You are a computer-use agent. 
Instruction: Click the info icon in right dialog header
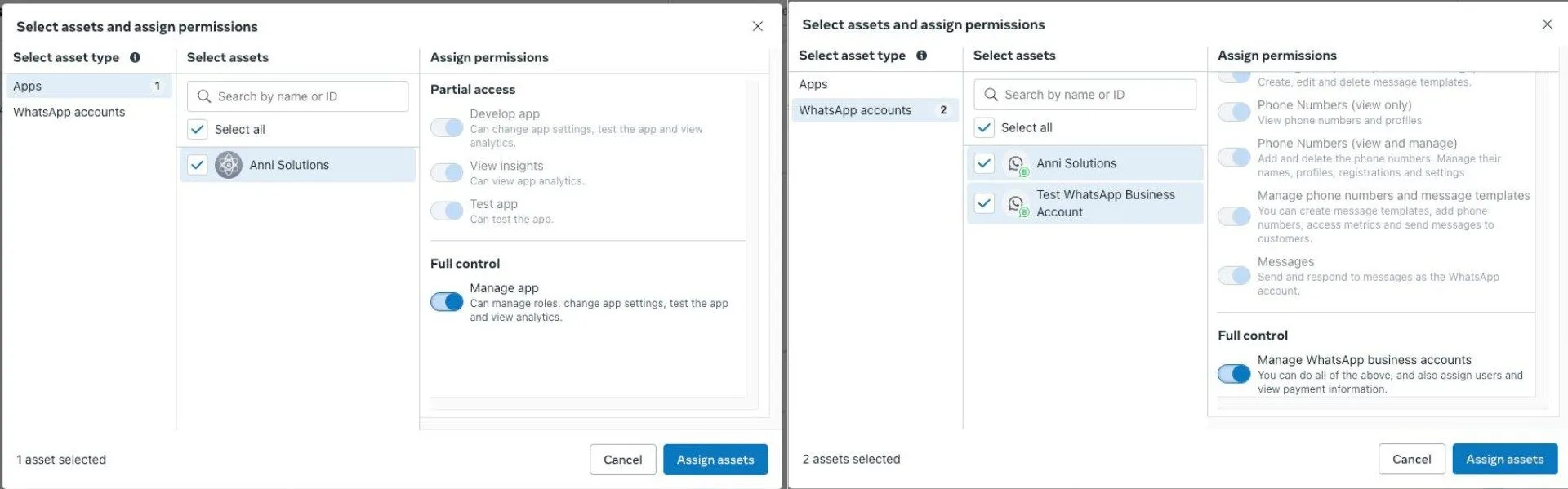click(922, 56)
